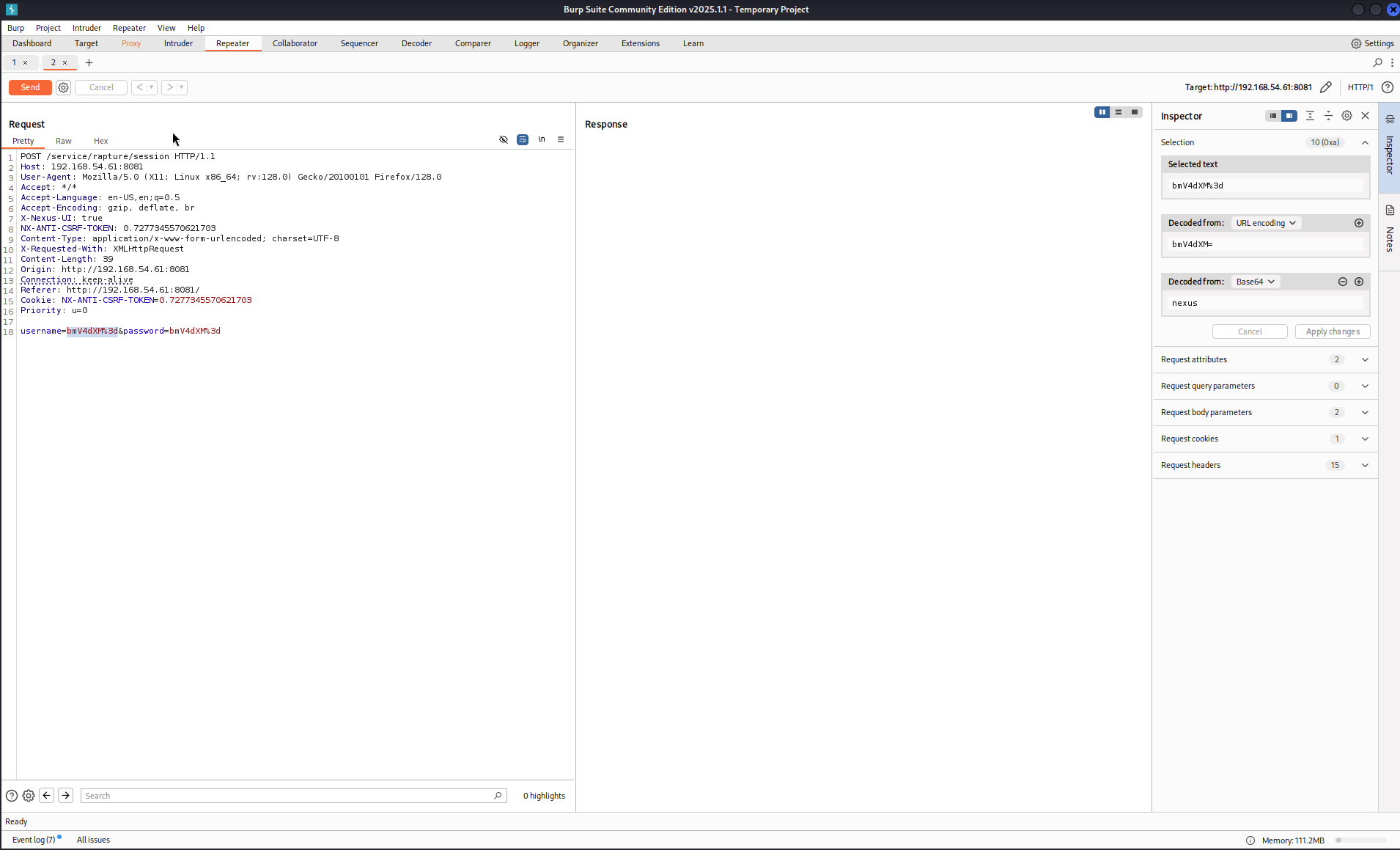Open the Project menu

pyautogui.click(x=48, y=28)
